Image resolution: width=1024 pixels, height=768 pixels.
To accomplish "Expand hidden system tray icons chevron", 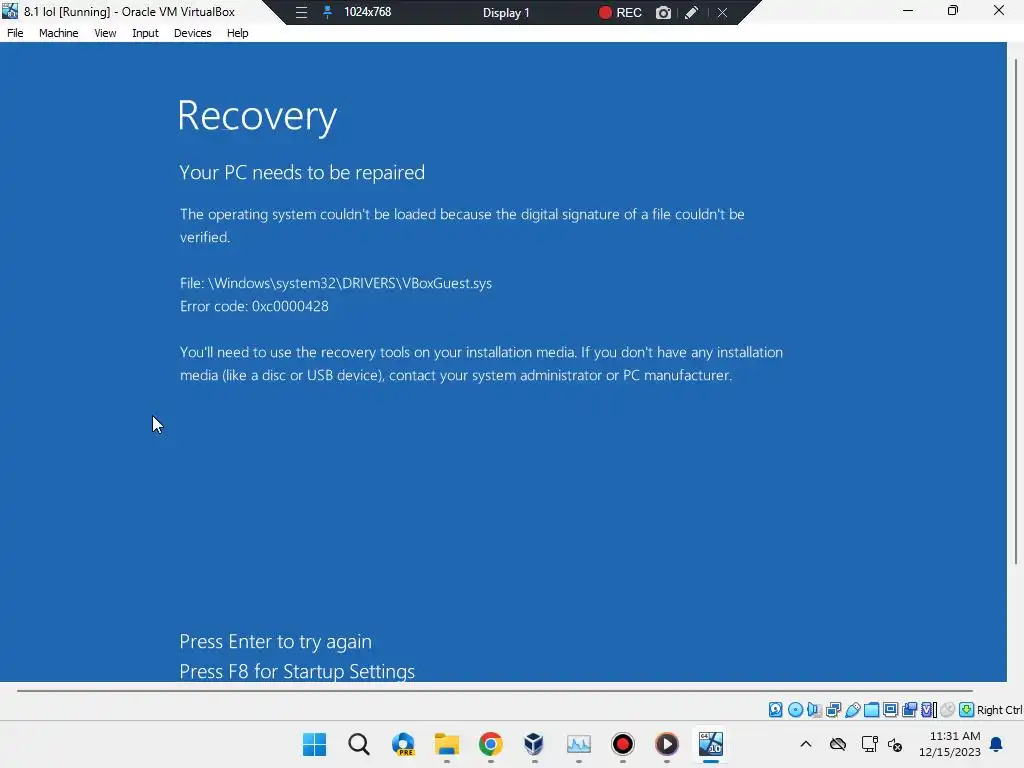I will [x=806, y=744].
